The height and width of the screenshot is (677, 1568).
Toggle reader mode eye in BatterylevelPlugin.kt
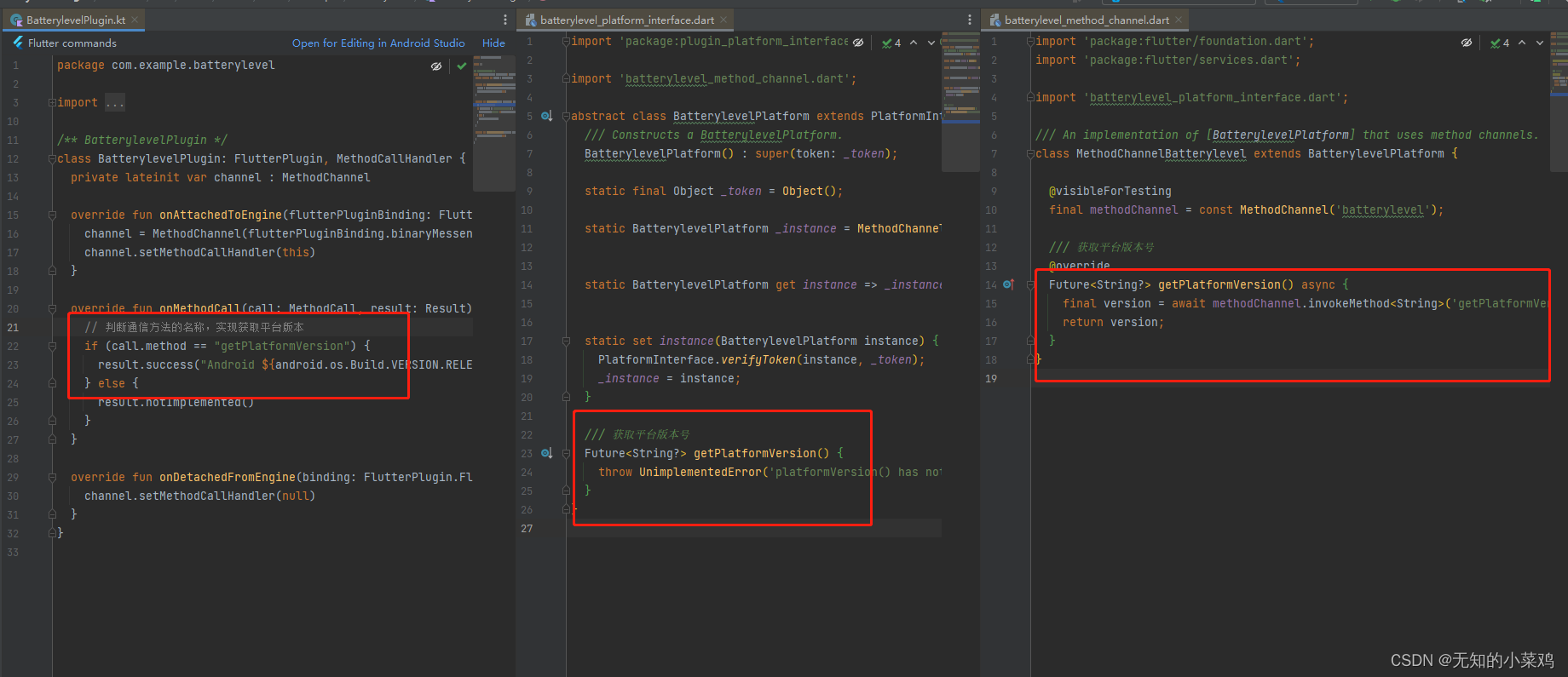[x=436, y=66]
